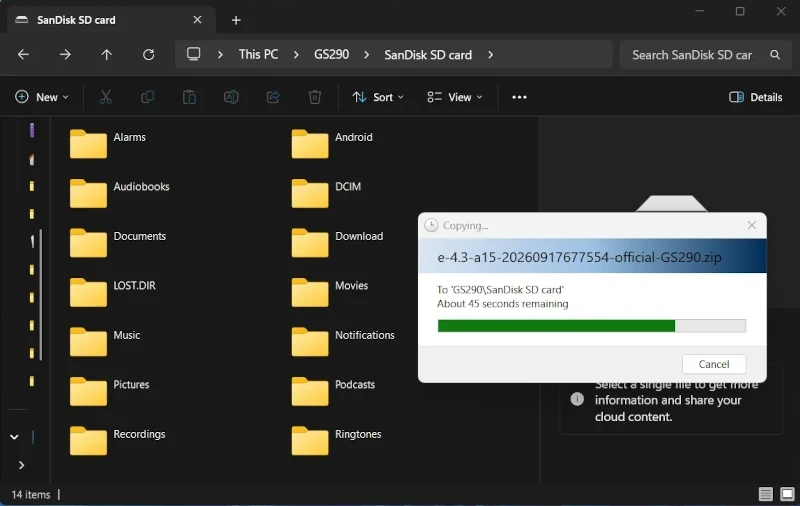Viewport: 800px width, 506px height.
Task: Click the zip filename in copy dialog
Action: [579, 257]
